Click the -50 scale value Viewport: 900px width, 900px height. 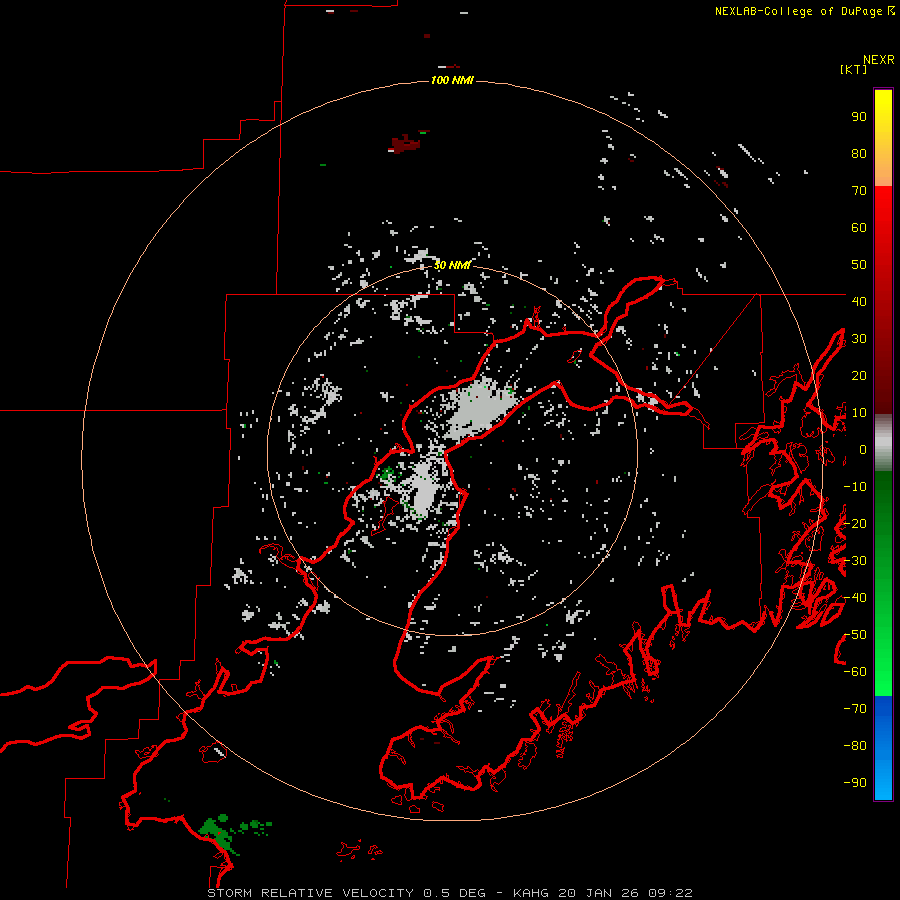pyautogui.click(x=855, y=634)
